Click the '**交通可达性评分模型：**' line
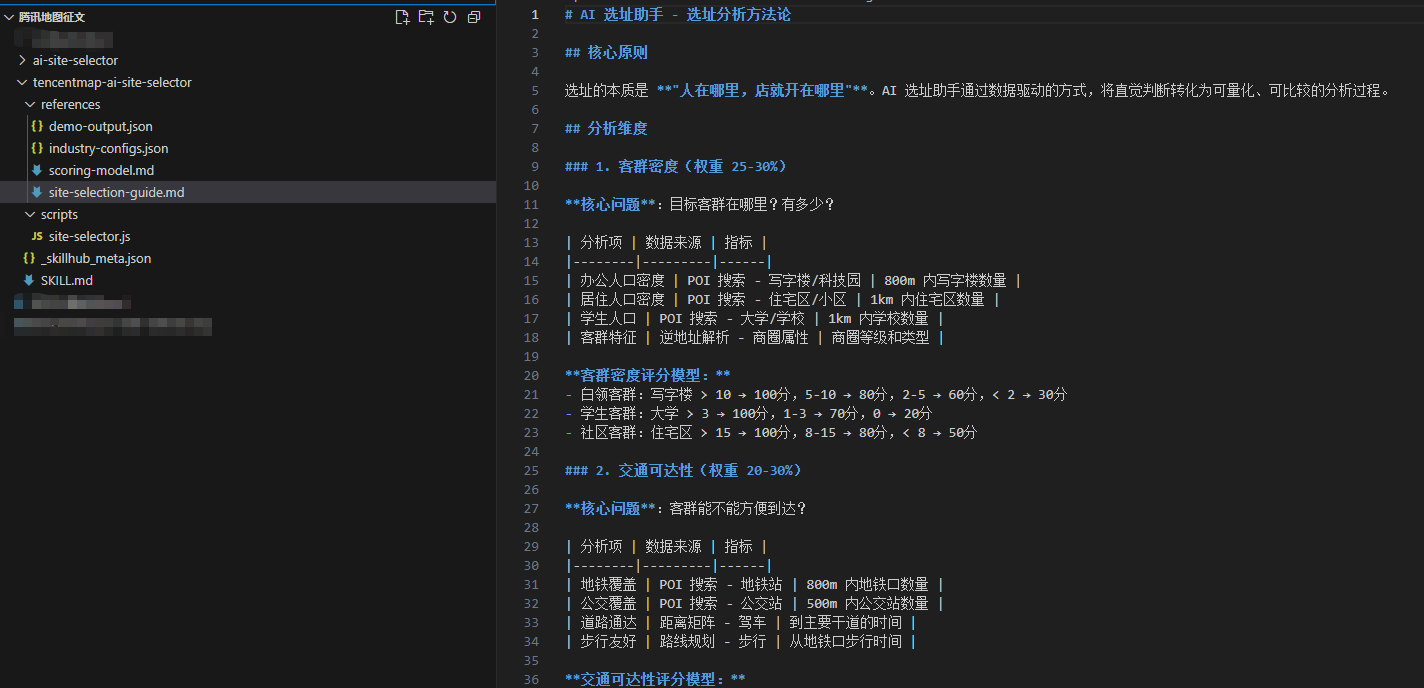Image resolution: width=1424 pixels, height=688 pixels. 655,680
